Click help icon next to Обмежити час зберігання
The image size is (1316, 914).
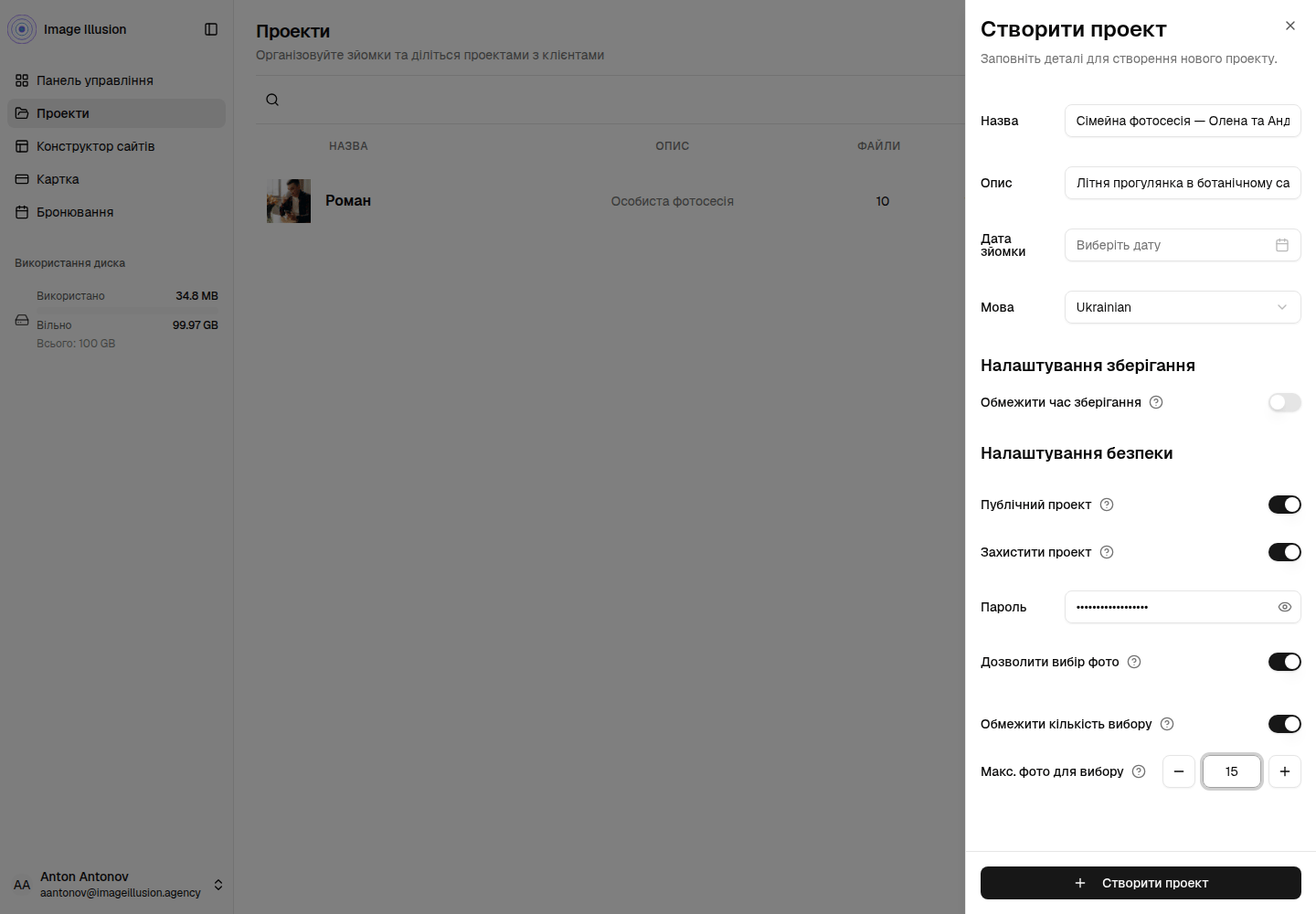click(1156, 402)
